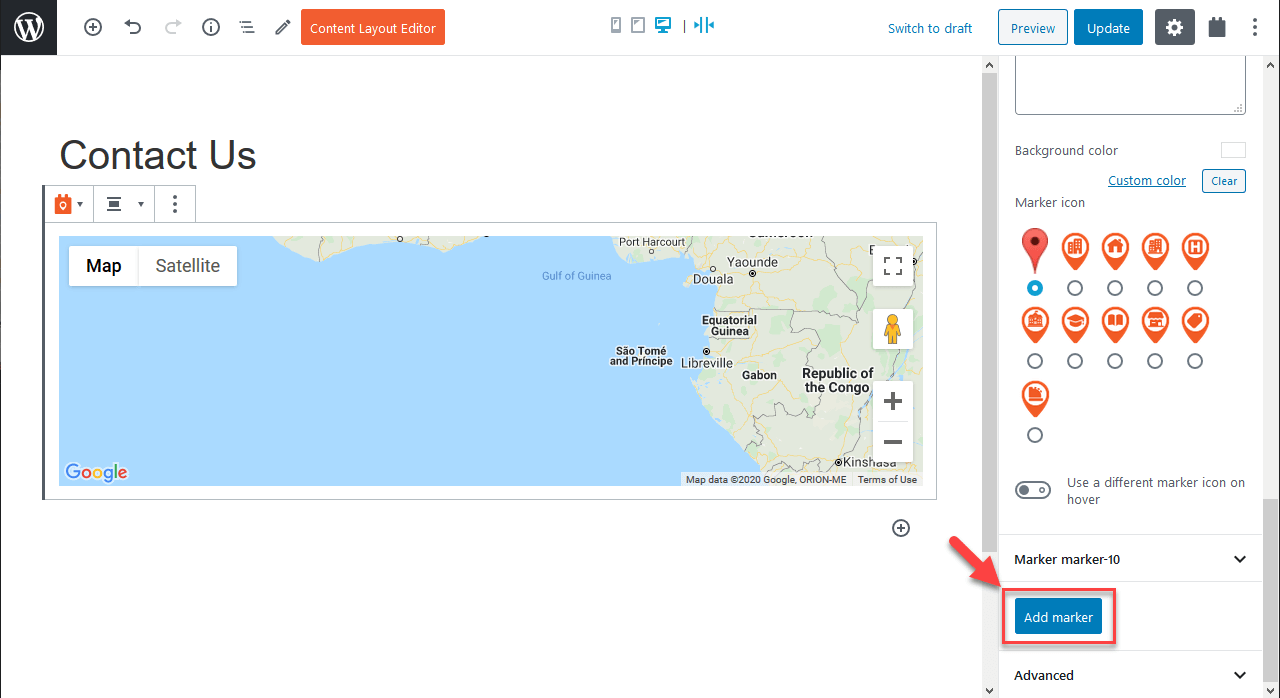Toggle map fullscreen view

click(893, 266)
